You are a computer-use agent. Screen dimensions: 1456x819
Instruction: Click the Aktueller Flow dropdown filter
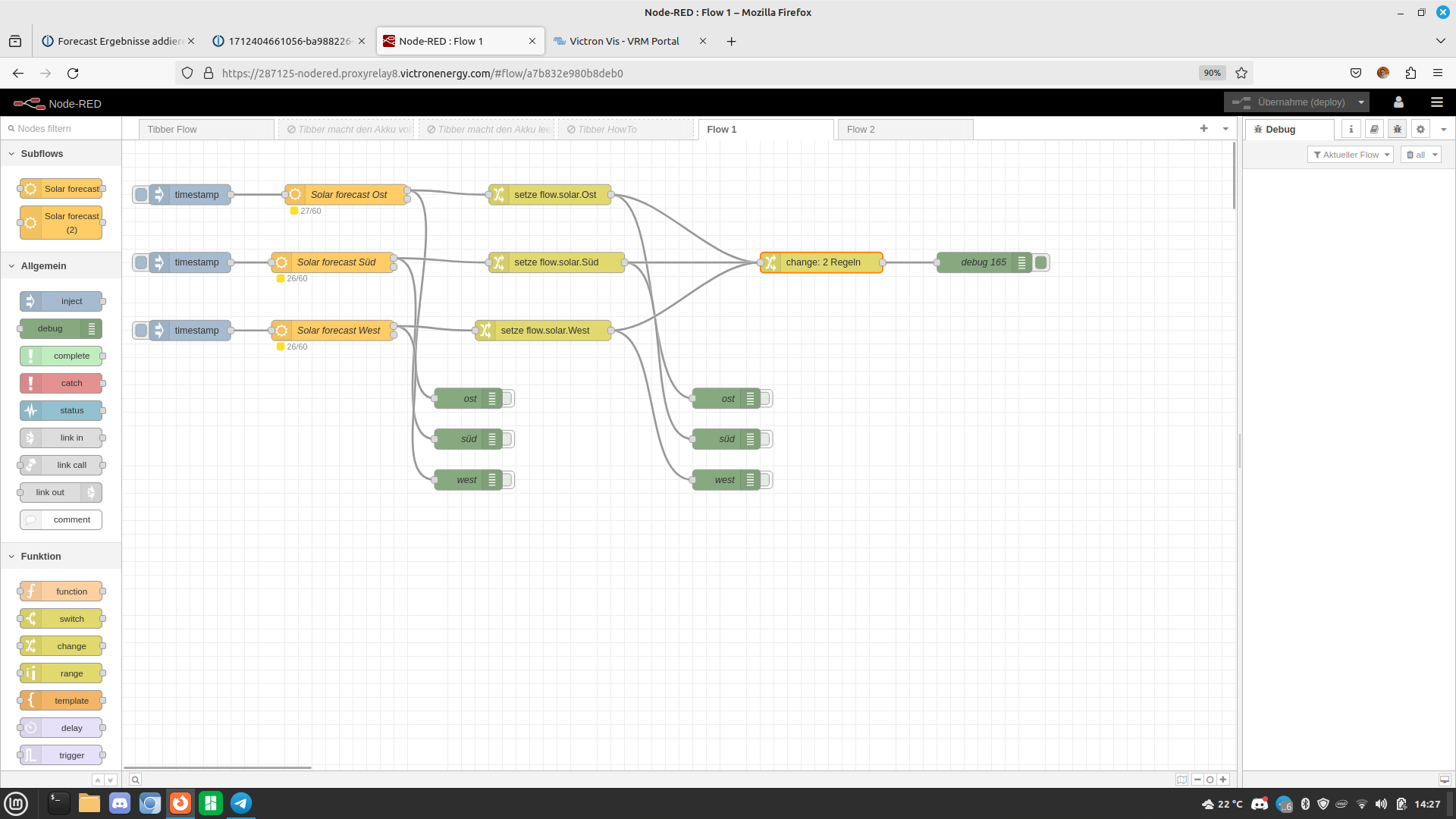pyautogui.click(x=1351, y=154)
